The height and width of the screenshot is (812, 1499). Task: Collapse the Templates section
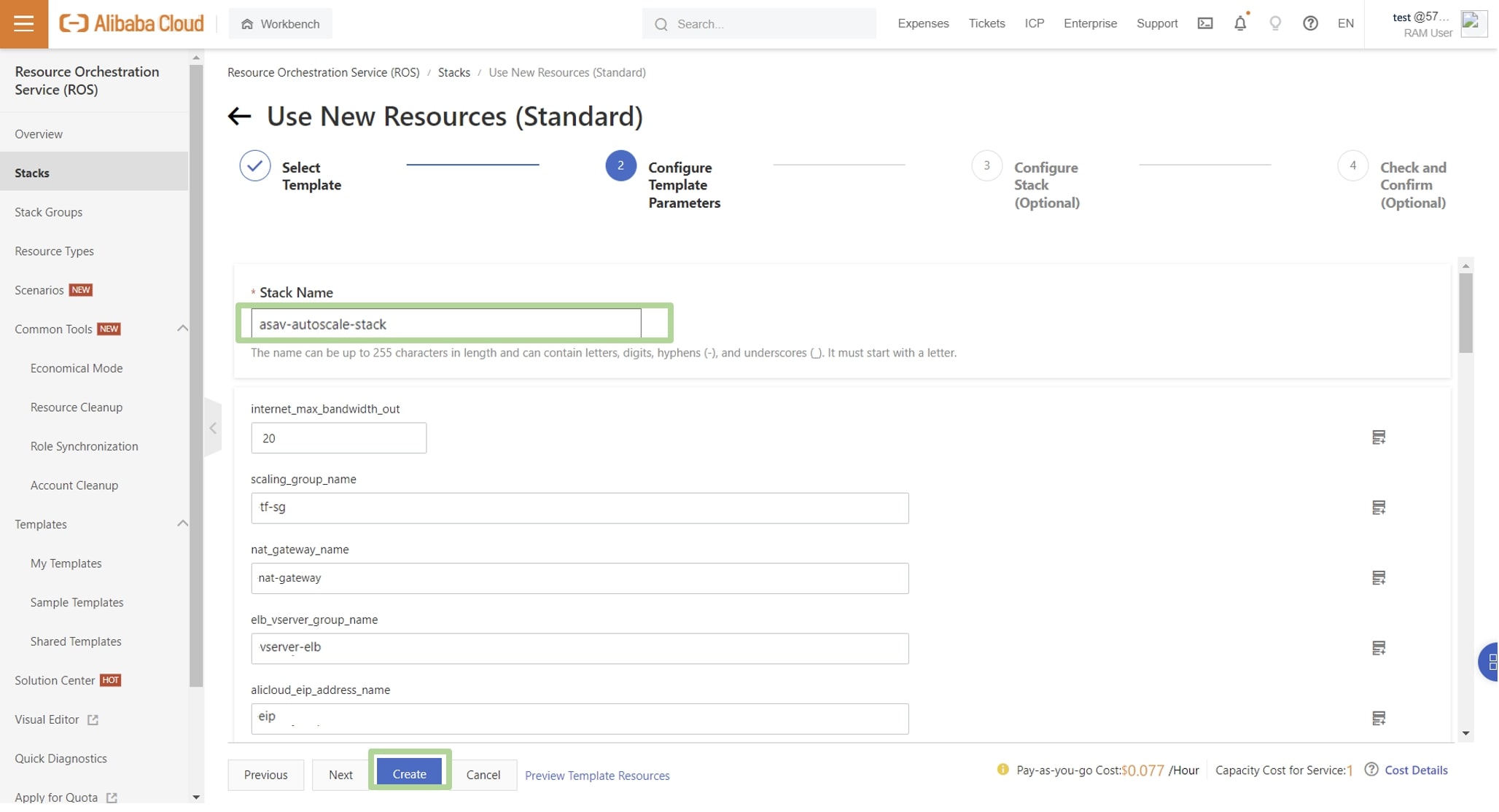pyautogui.click(x=183, y=523)
